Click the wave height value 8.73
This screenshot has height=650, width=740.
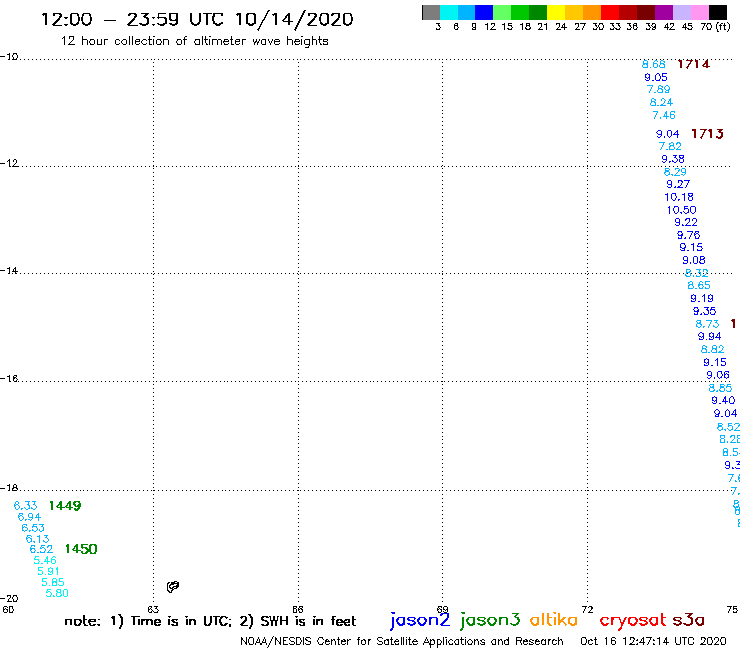[707, 324]
